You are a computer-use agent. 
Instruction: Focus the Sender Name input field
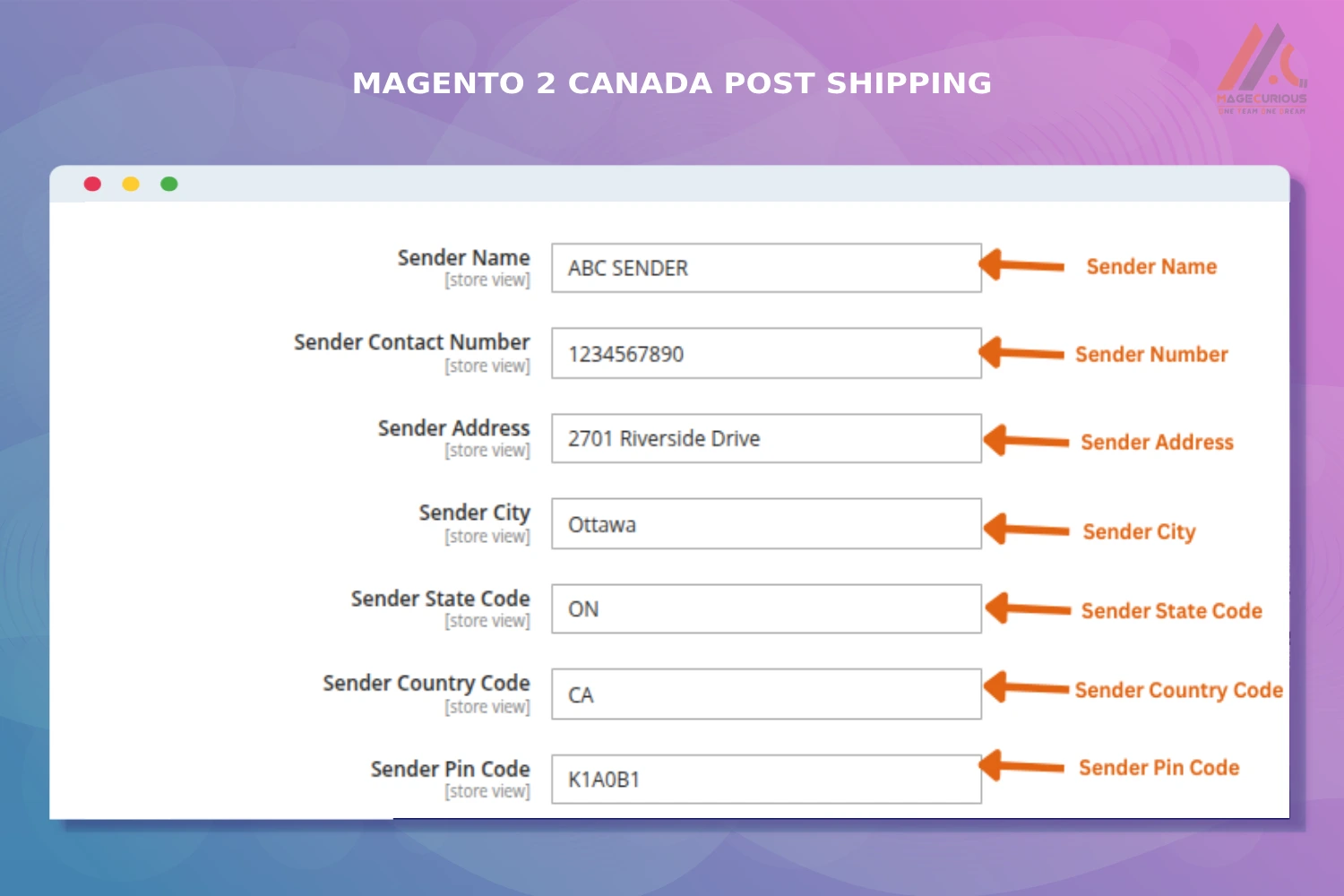coord(766,268)
